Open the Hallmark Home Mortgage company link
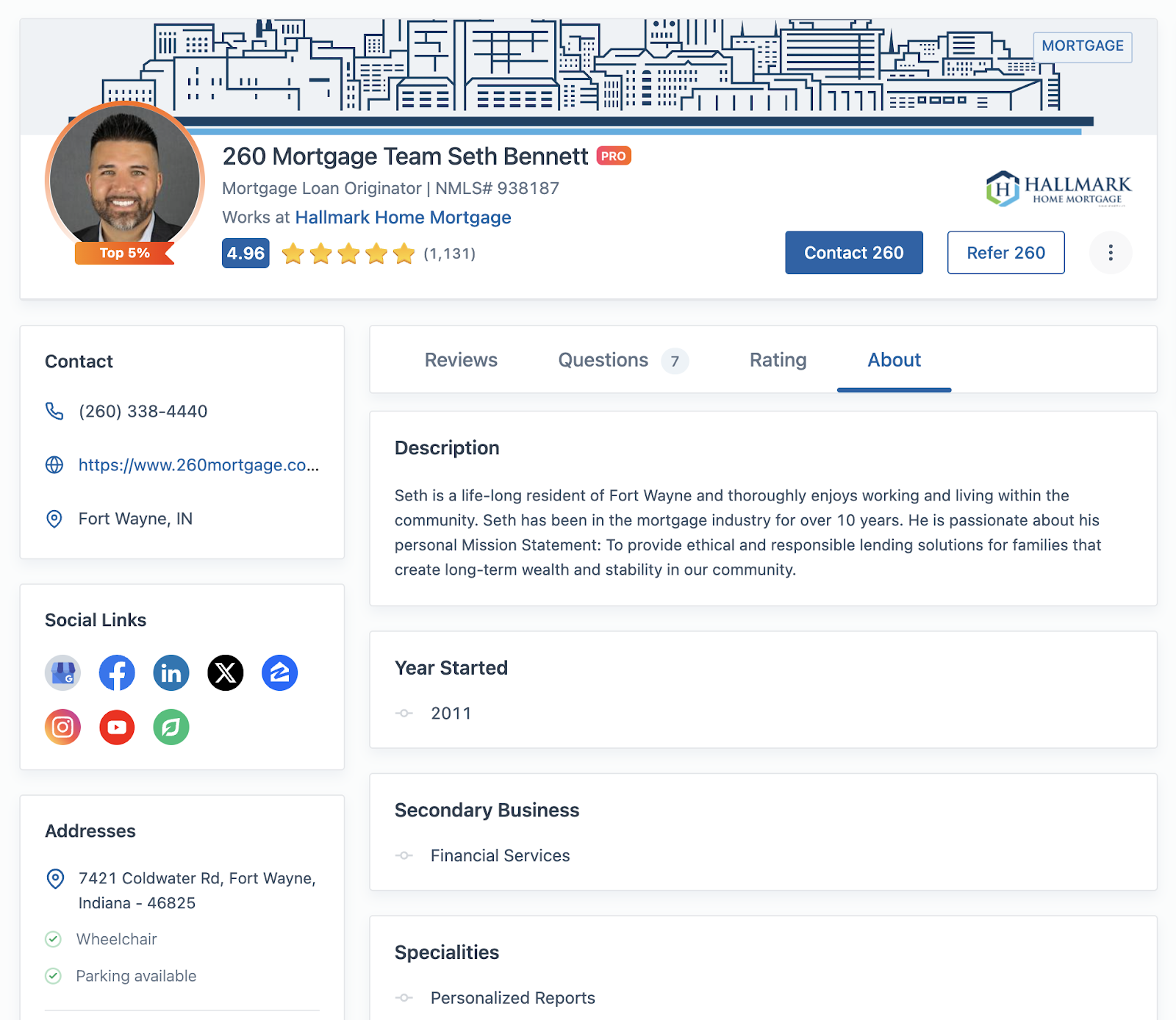1176x1020 pixels. point(403,218)
